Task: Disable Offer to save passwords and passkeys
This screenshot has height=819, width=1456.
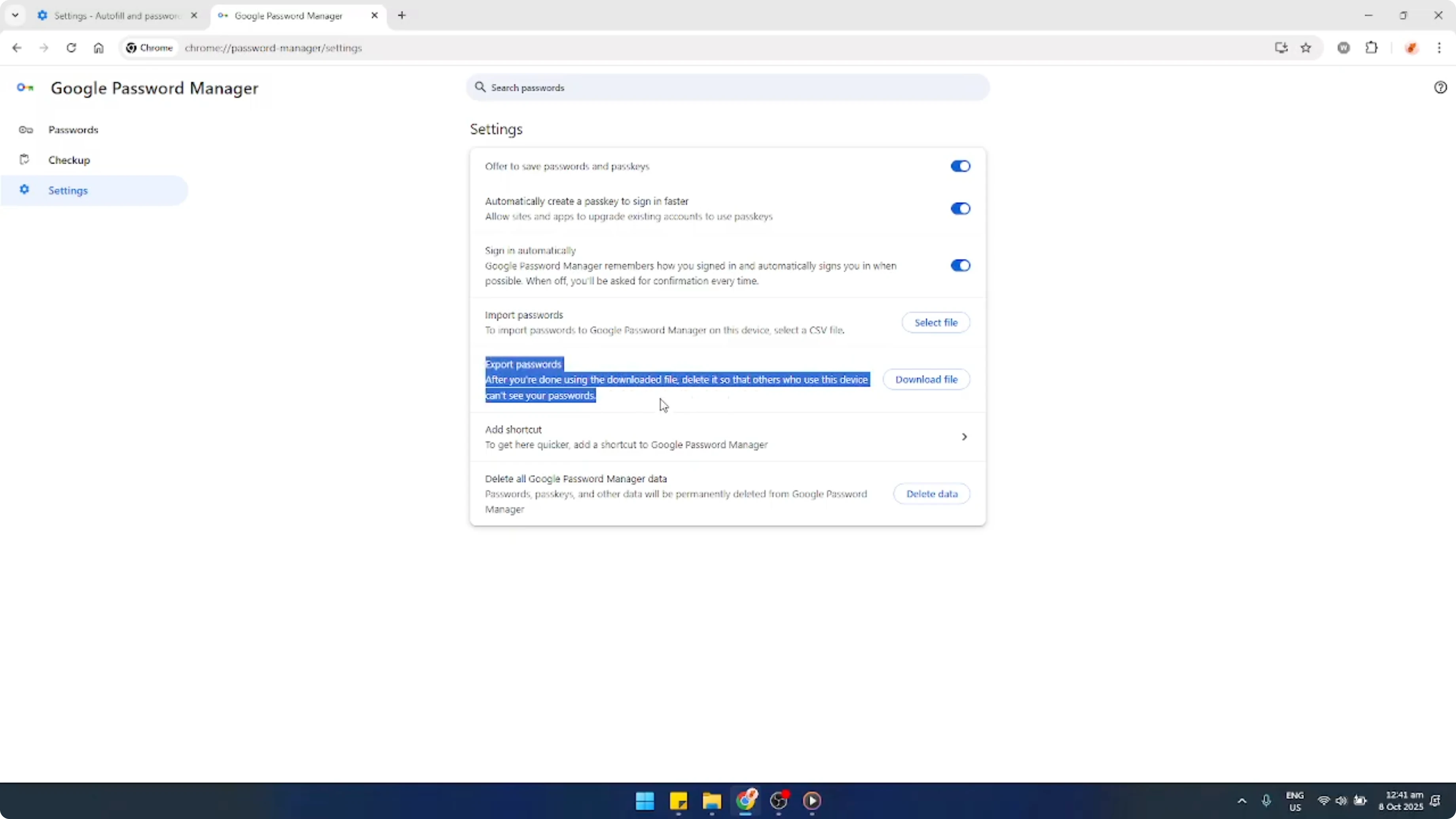Action: pyautogui.click(x=960, y=166)
